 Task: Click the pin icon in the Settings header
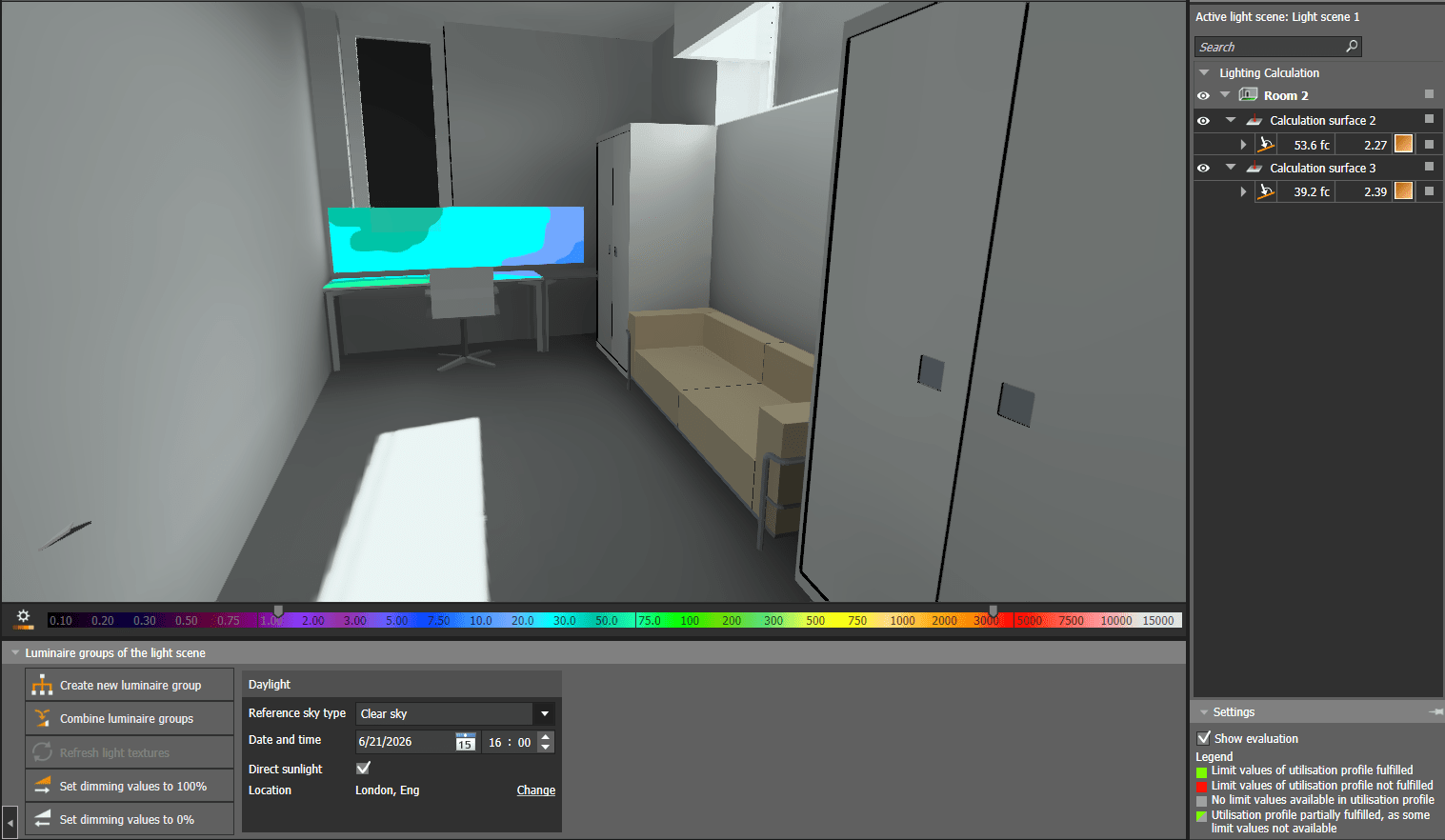click(1435, 712)
